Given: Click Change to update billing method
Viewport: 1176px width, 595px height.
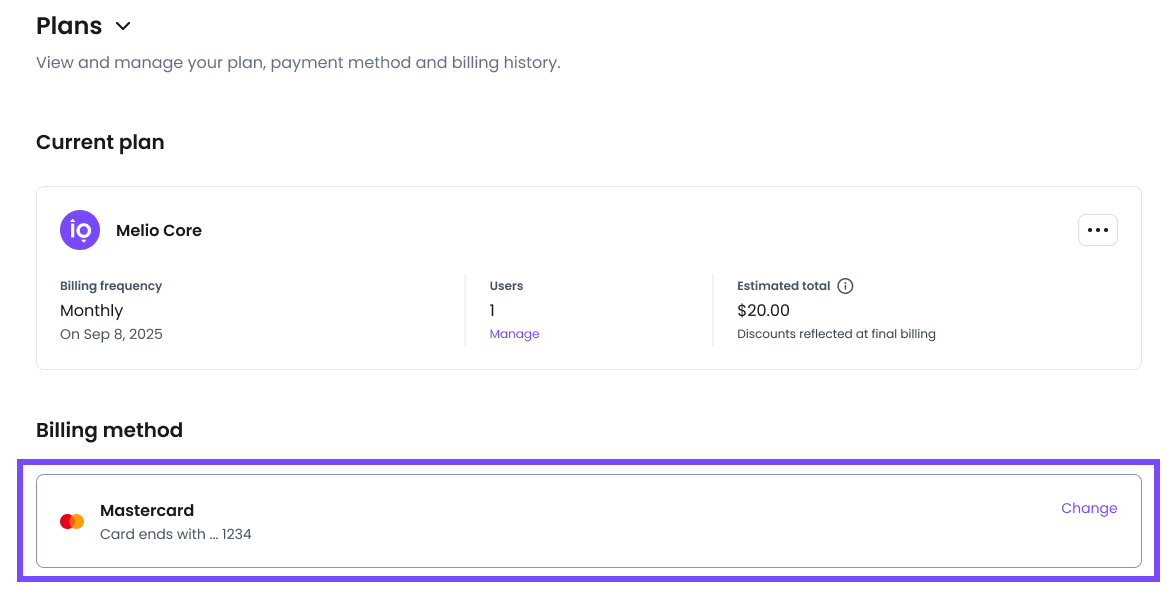Looking at the screenshot, I should click(1088, 508).
